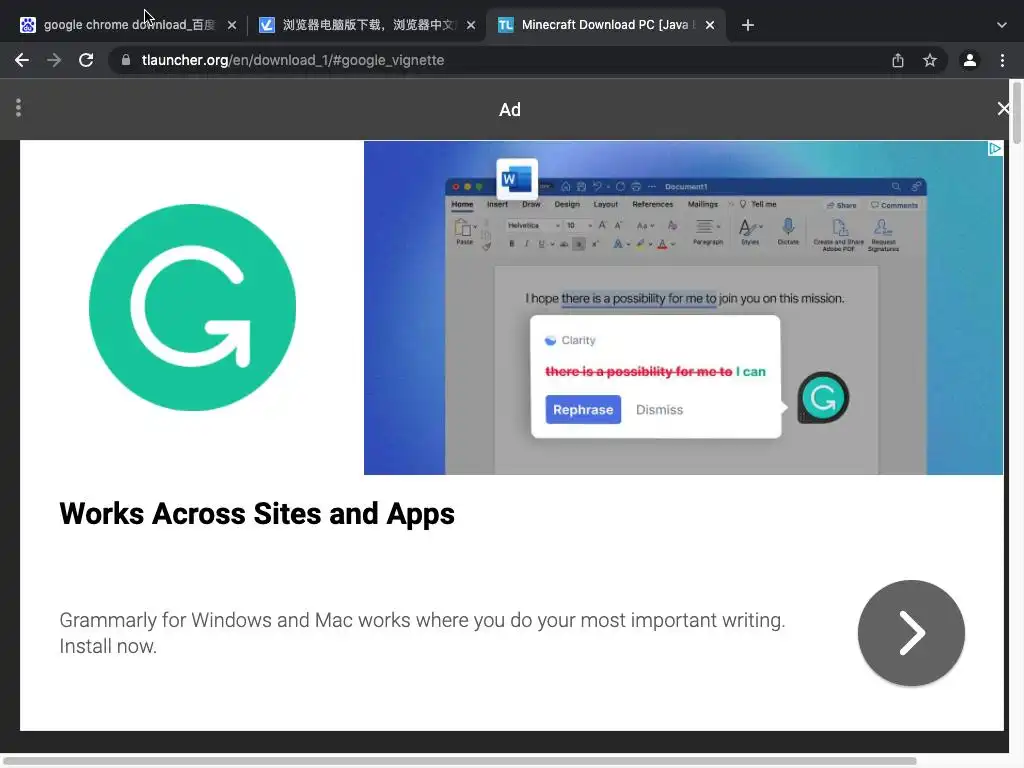
Task: Close the Minecraft Download PC tab
Action: point(710,25)
